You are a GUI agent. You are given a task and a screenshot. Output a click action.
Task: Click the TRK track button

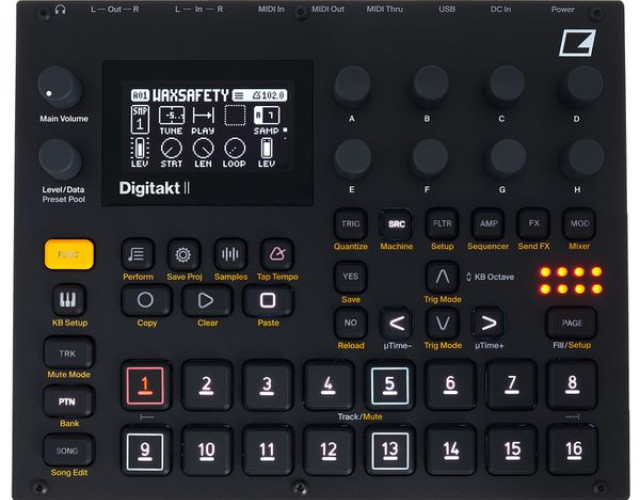(x=68, y=353)
